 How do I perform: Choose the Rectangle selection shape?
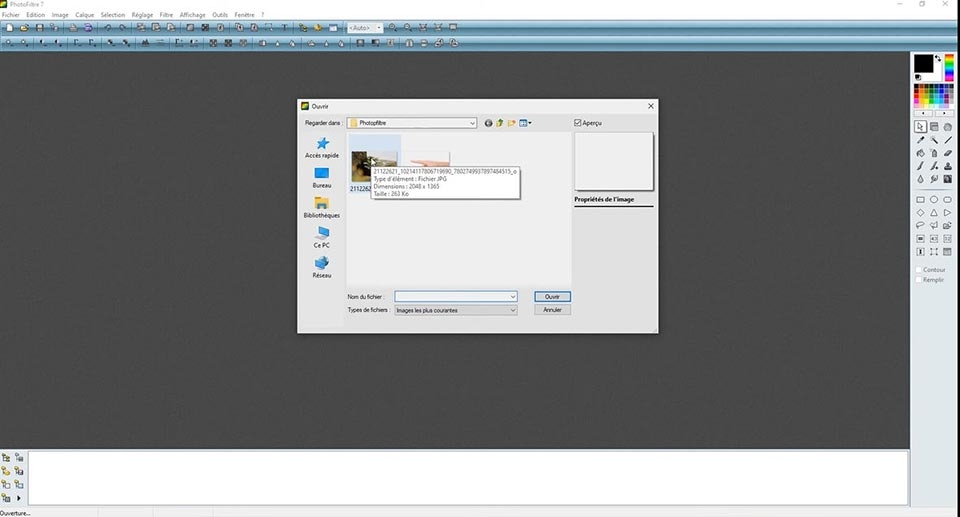coord(920,200)
